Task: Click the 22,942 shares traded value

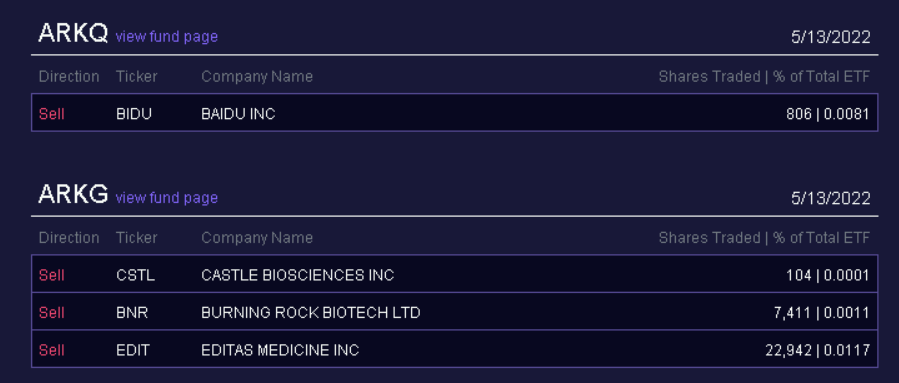Action: point(788,350)
